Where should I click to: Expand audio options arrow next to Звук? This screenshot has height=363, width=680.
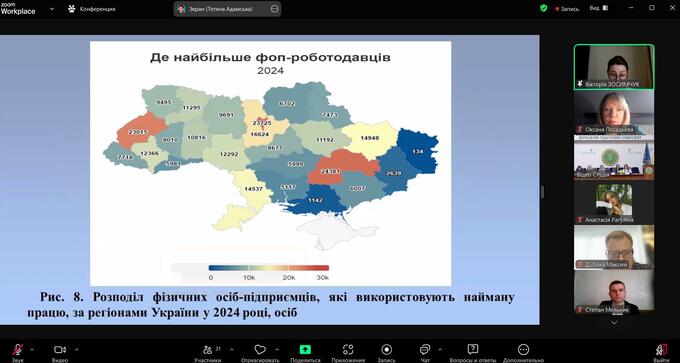(x=32, y=349)
